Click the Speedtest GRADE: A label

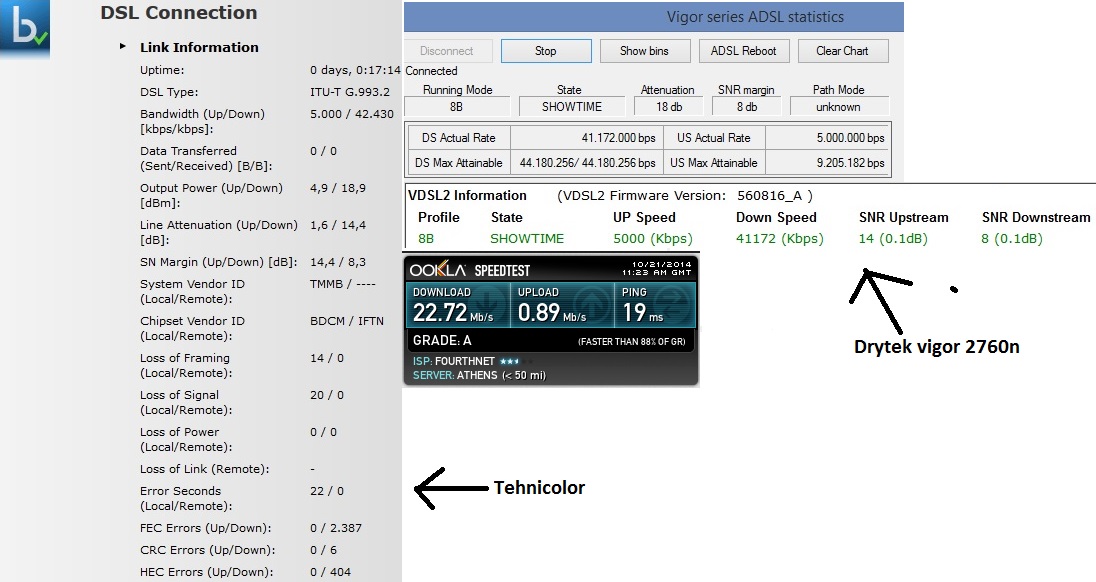pyautogui.click(x=442, y=340)
